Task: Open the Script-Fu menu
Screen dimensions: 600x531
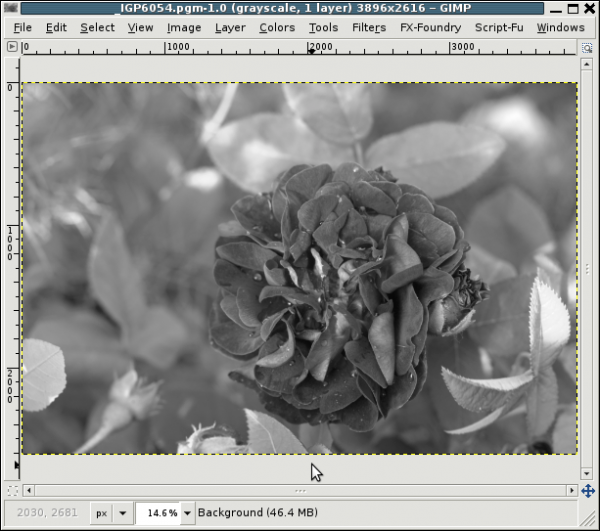Action: pos(499,28)
